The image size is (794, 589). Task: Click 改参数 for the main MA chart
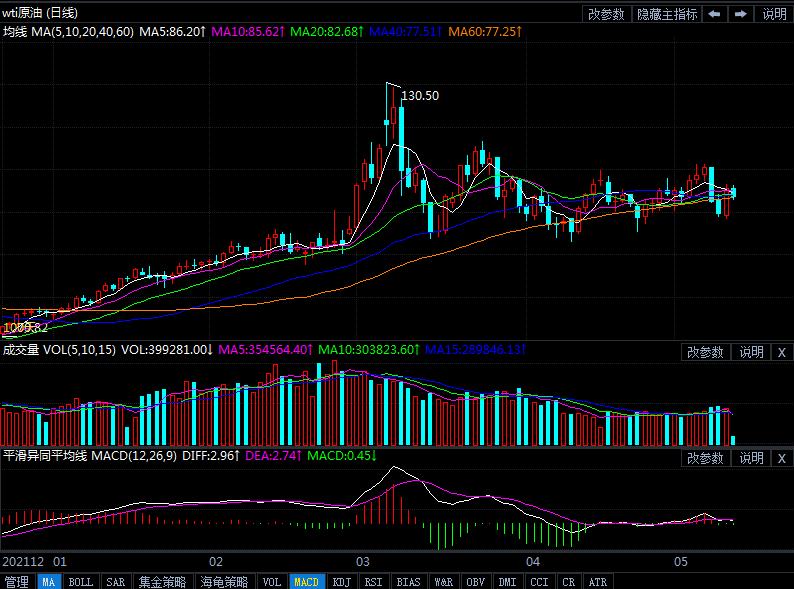point(606,14)
